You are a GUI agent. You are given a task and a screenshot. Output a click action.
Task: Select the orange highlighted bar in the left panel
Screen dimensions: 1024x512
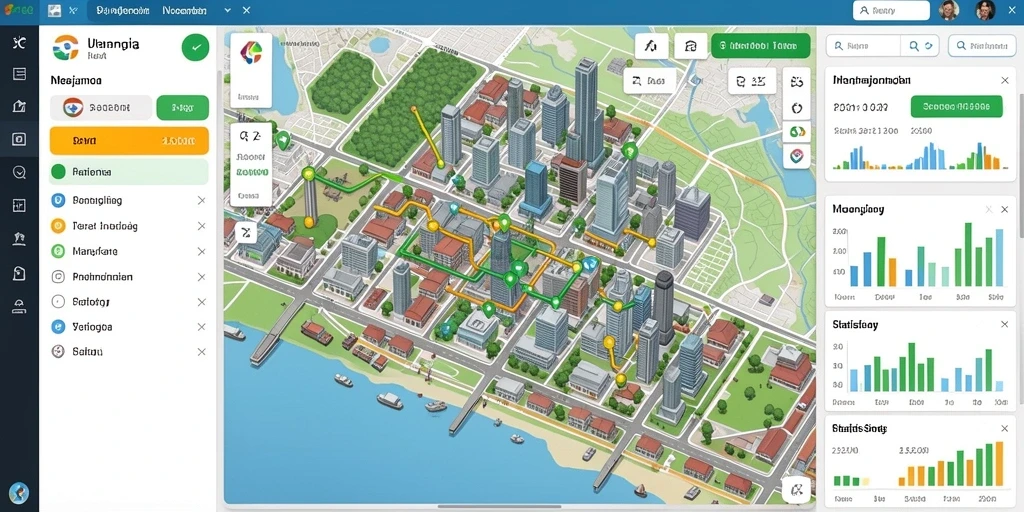(129, 140)
